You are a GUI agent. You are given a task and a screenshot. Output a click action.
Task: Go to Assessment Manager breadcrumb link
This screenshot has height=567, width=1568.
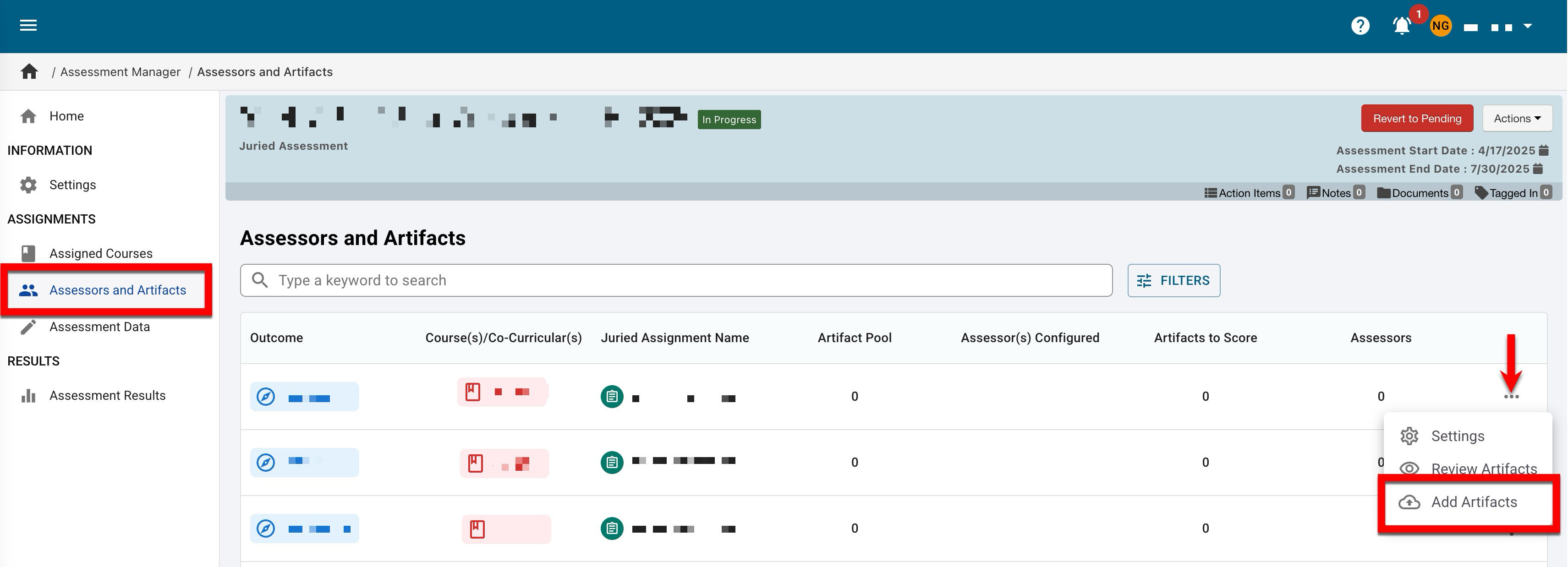[120, 72]
